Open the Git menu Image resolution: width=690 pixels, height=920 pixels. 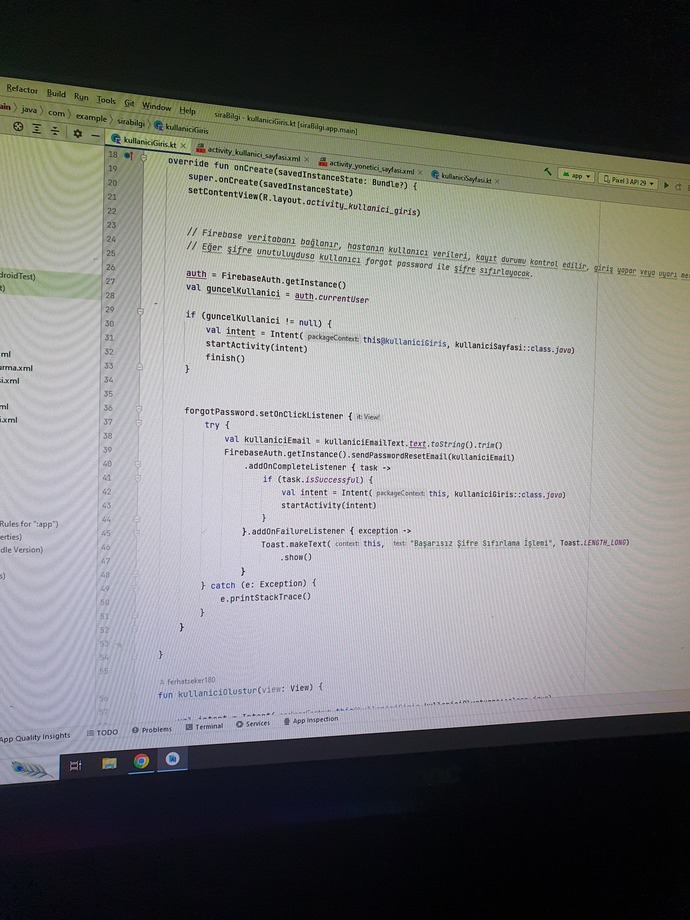[x=129, y=103]
